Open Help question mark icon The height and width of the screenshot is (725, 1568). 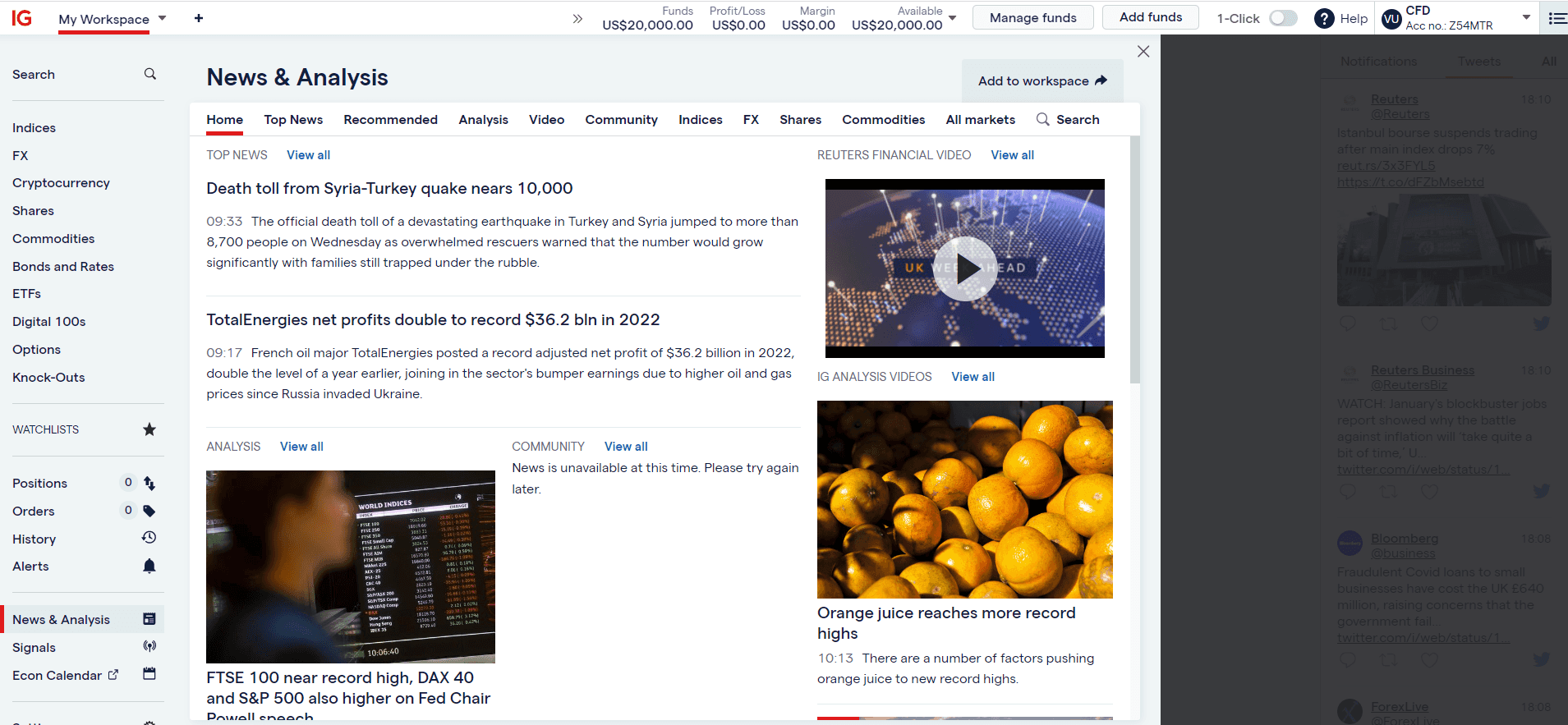[x=1324, y=18]
